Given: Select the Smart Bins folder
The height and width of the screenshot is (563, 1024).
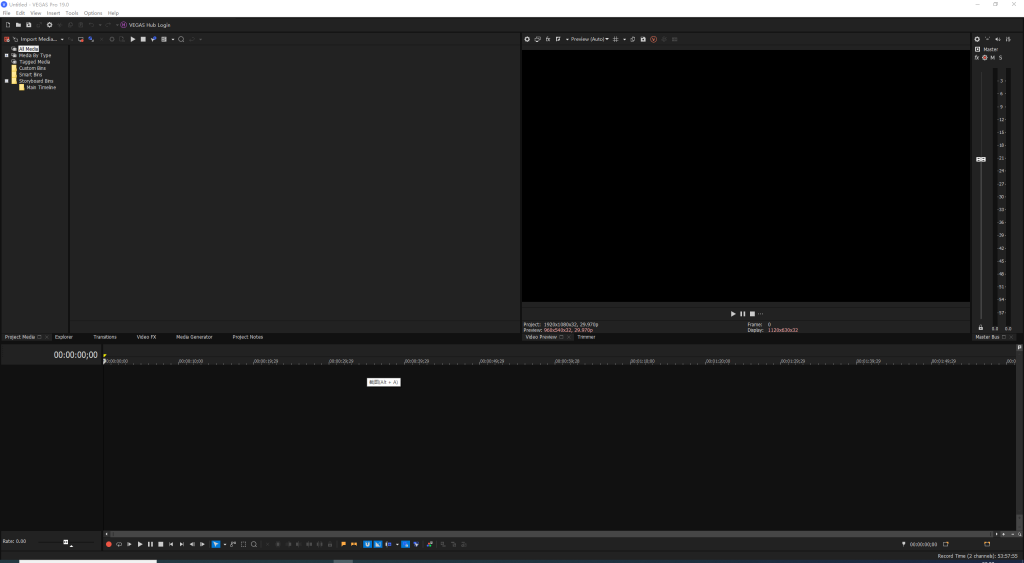Looking at the screenshot, I should tap(30, 74).
